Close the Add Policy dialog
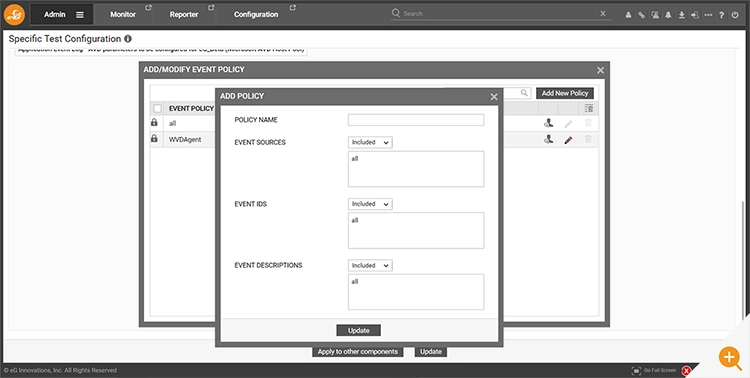Image resolution: width=750 pixels, height=378 pixels. (494, 97)
